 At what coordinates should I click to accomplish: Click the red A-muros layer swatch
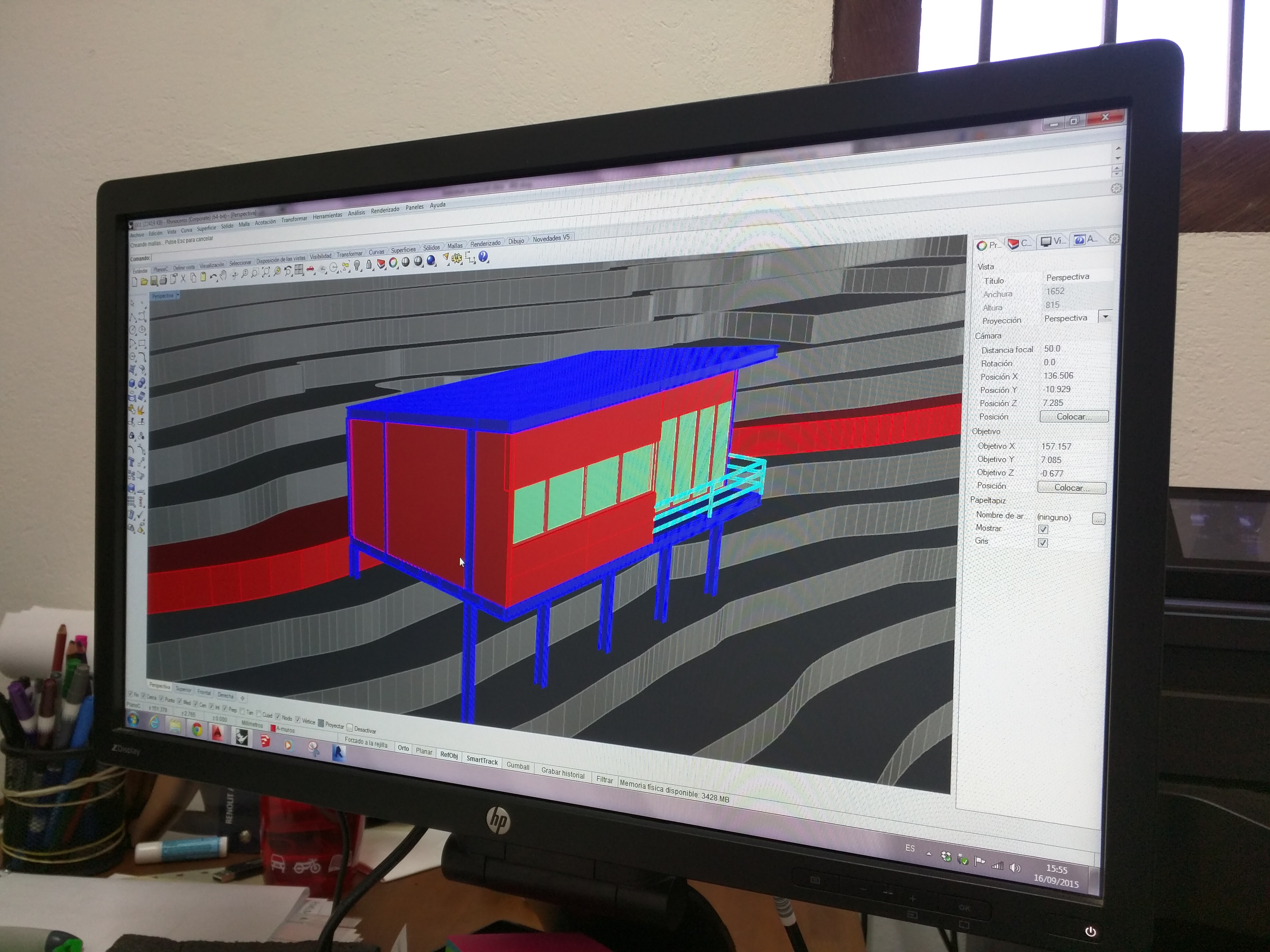(273, 728)
